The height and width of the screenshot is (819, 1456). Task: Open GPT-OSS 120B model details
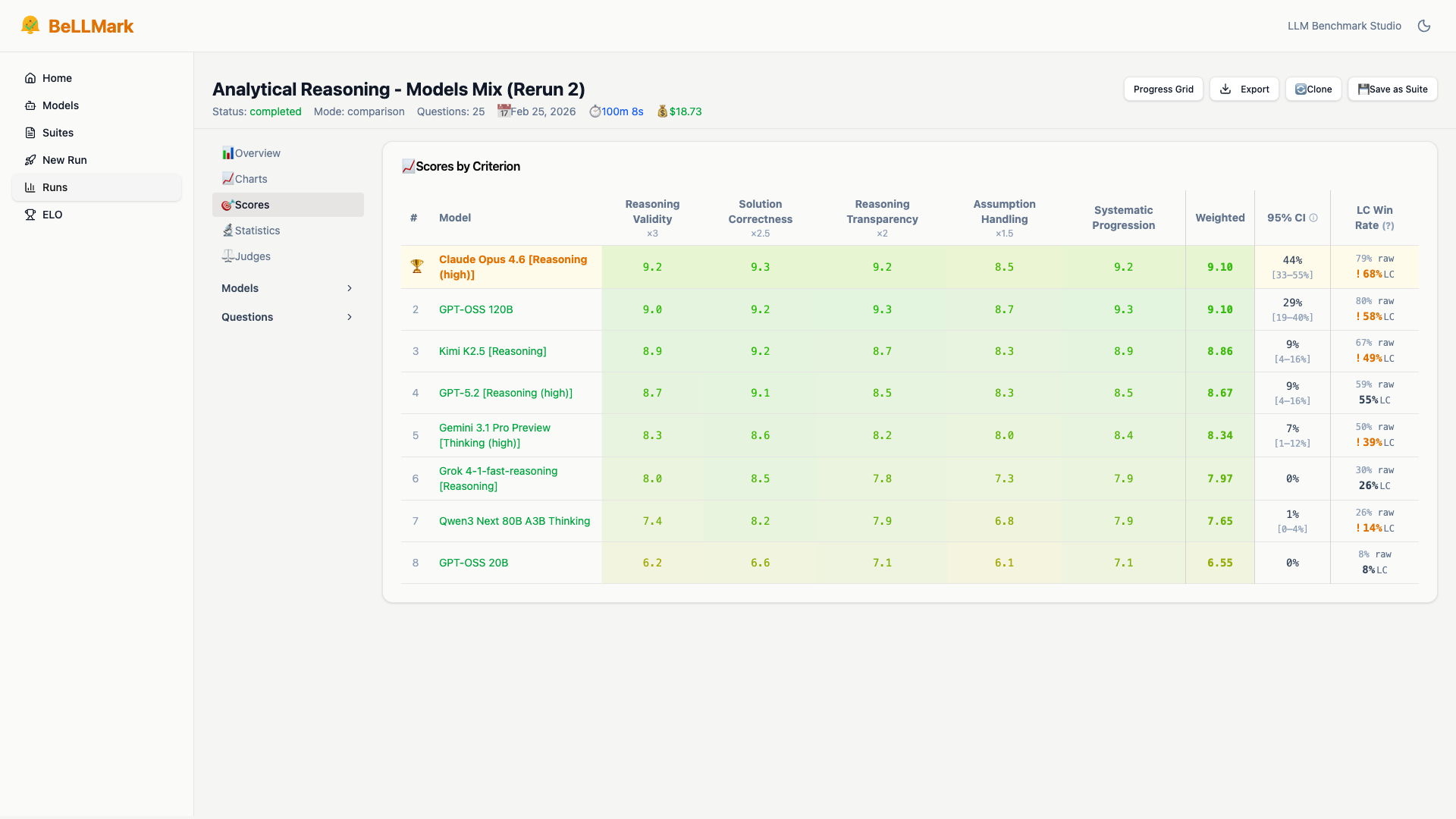pos(475,309)
